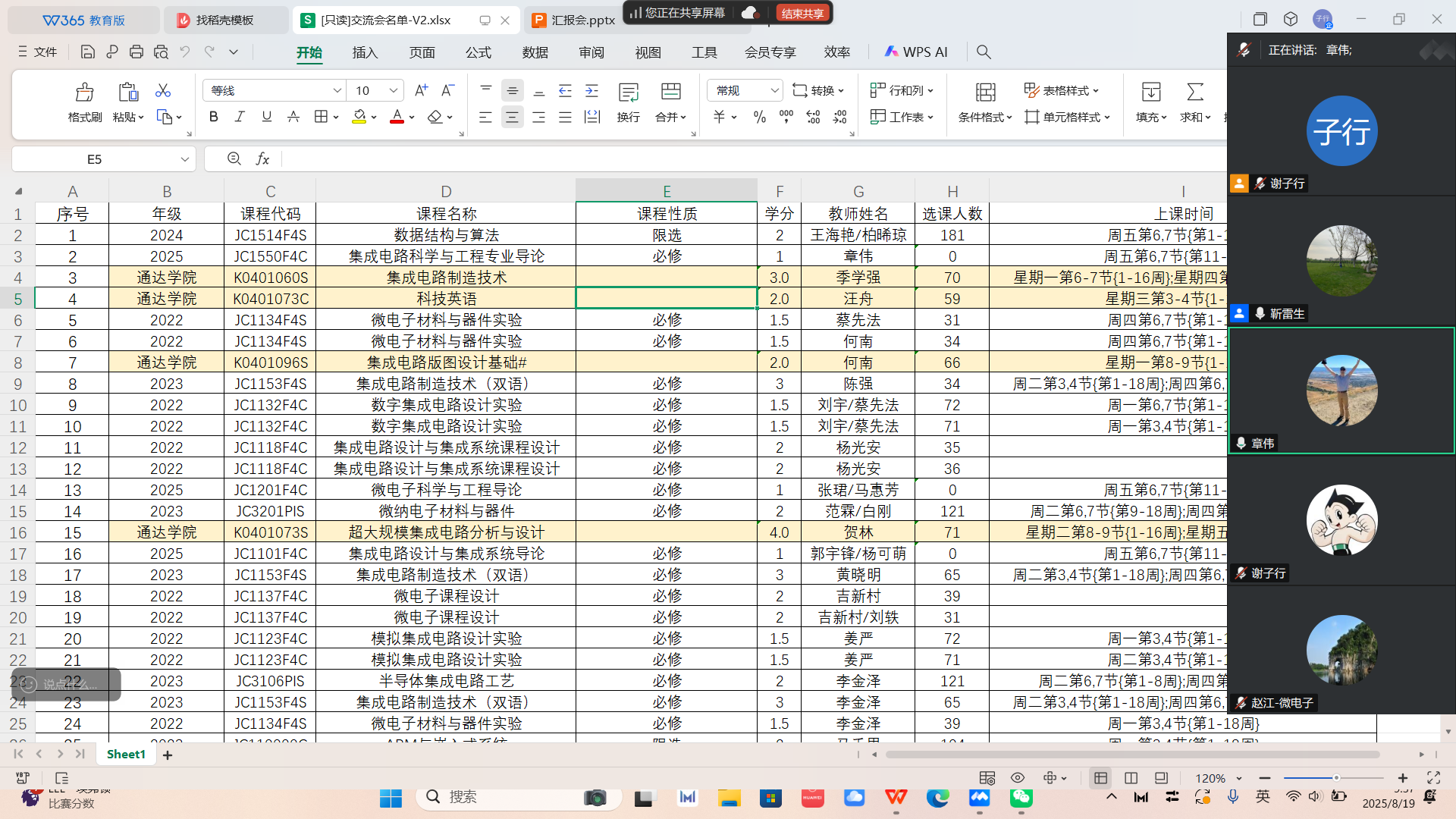Click the increase font size icon
This screenshot has width=1456, height=819.
coord(421,90)
